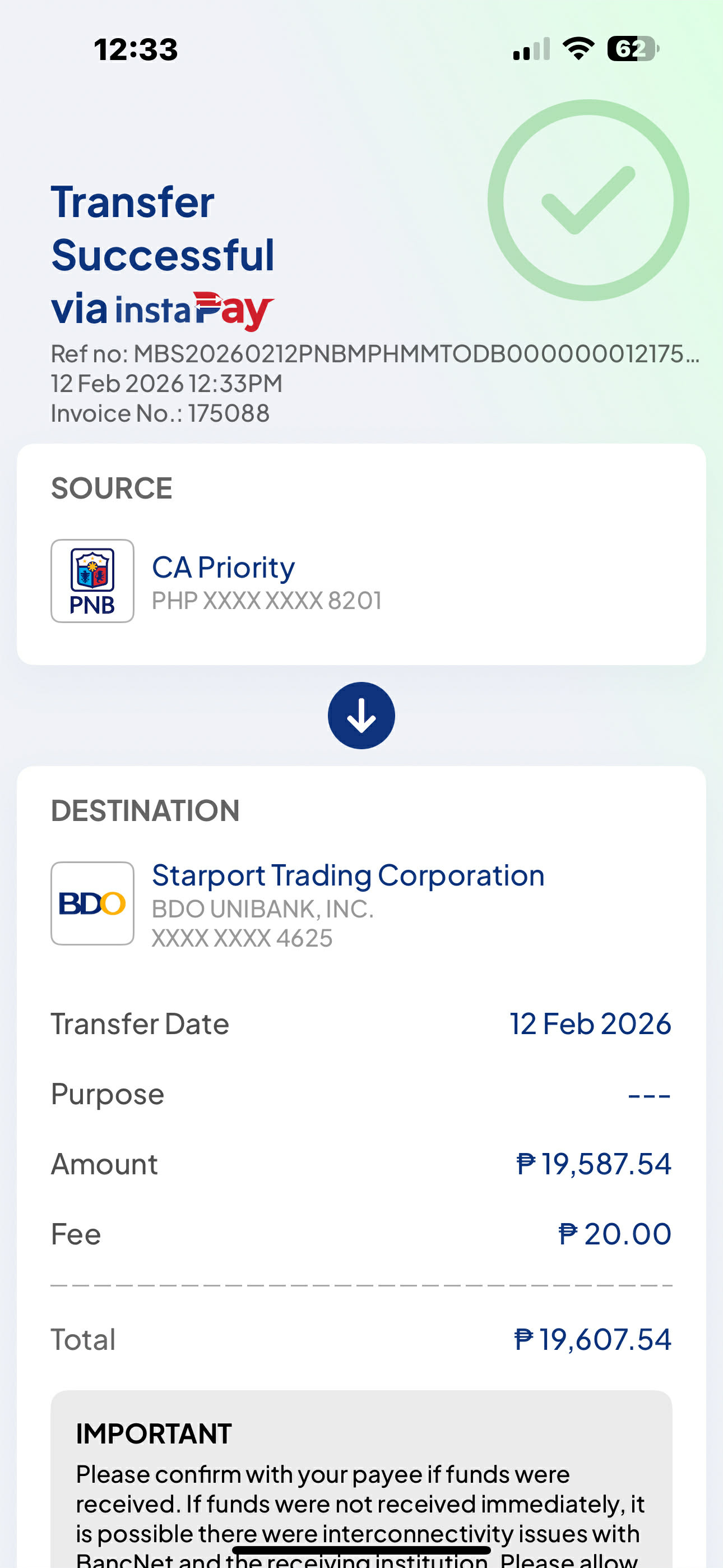Tap the Total value ₱ 19,607.54

(x=592, y=1339)
